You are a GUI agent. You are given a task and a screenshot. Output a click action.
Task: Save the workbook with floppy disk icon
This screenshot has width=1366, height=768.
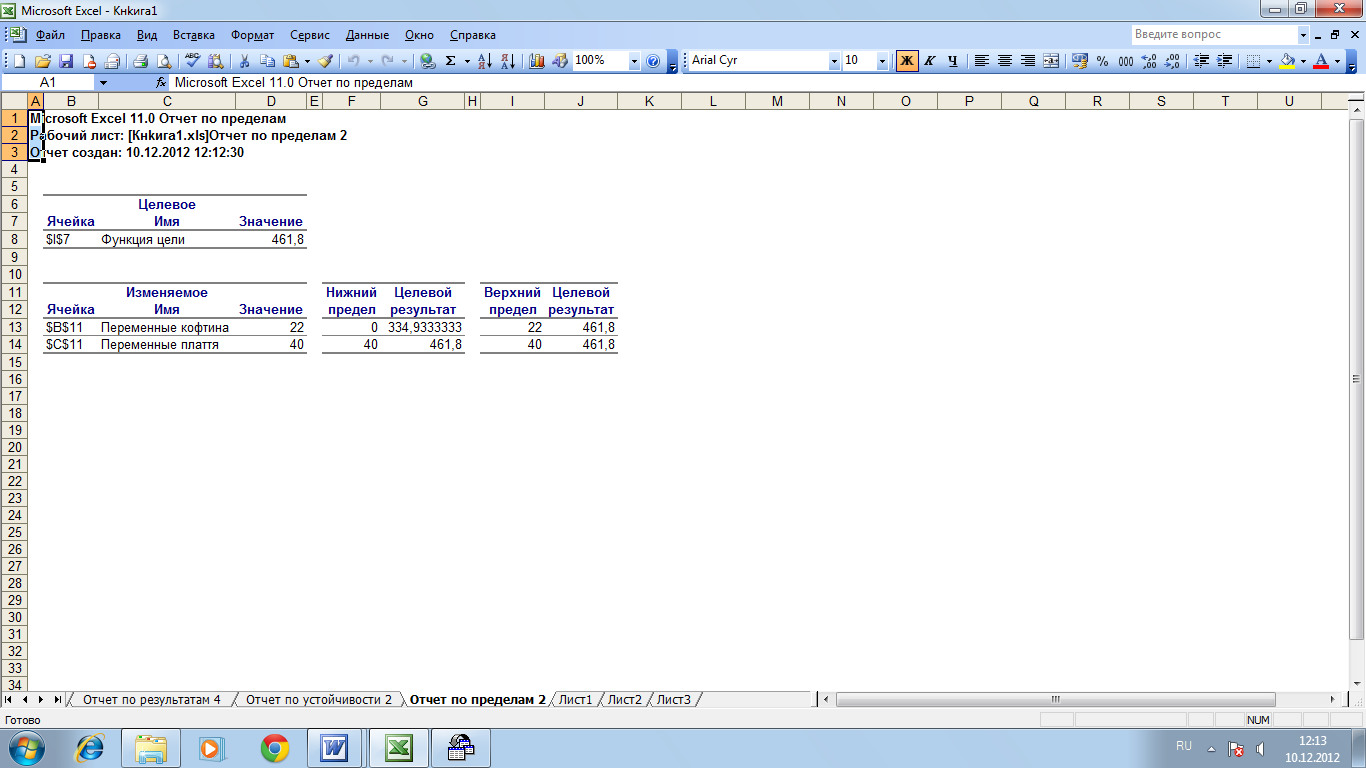(x=66, y=61)
